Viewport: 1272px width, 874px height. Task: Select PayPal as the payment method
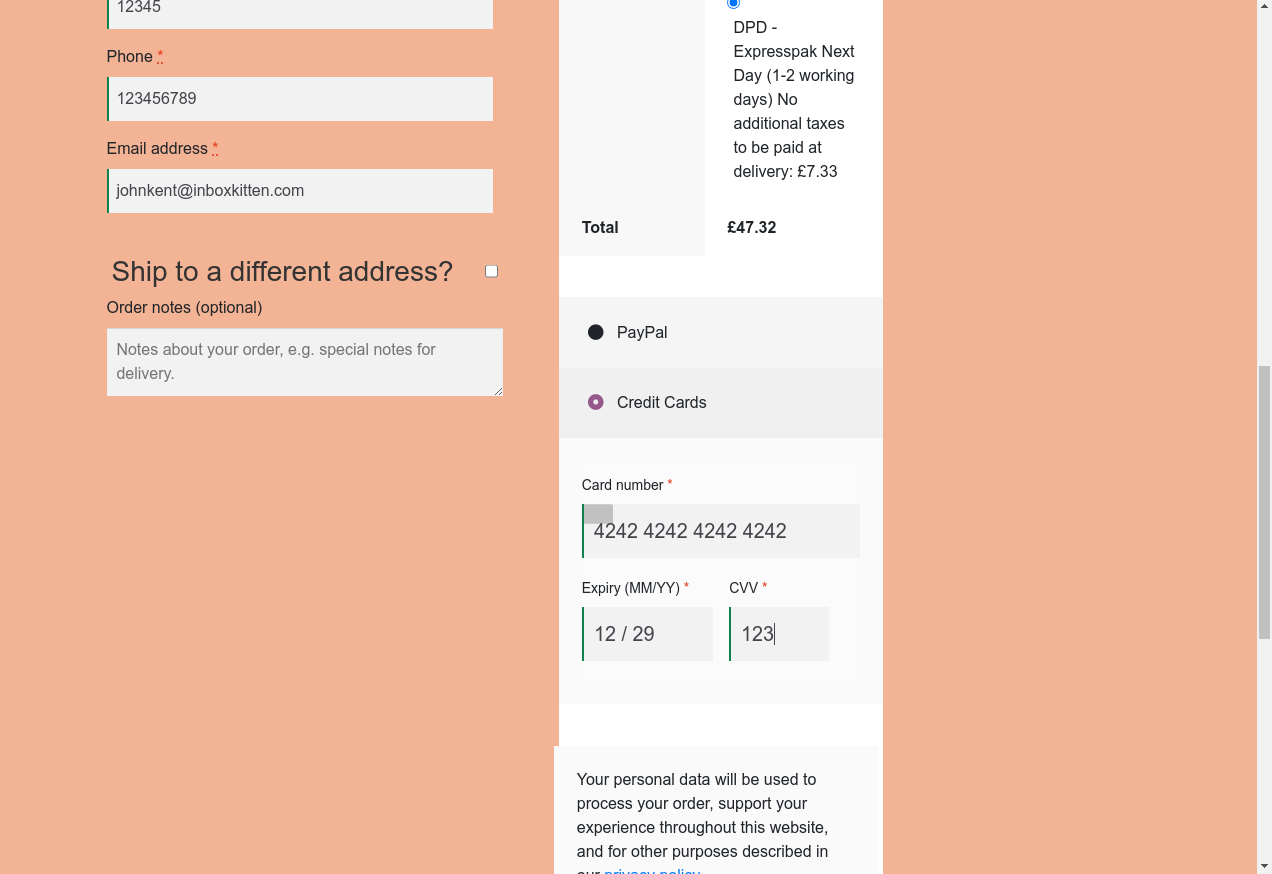click(596, 332)
